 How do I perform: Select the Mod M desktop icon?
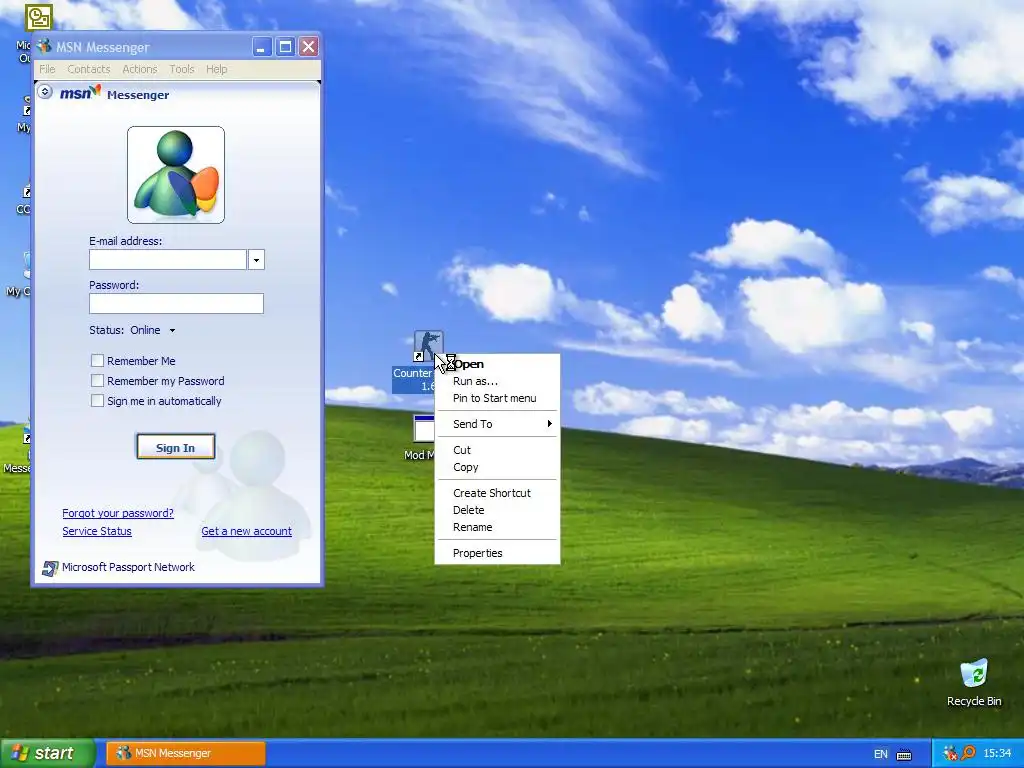click(x=423, y=429)
